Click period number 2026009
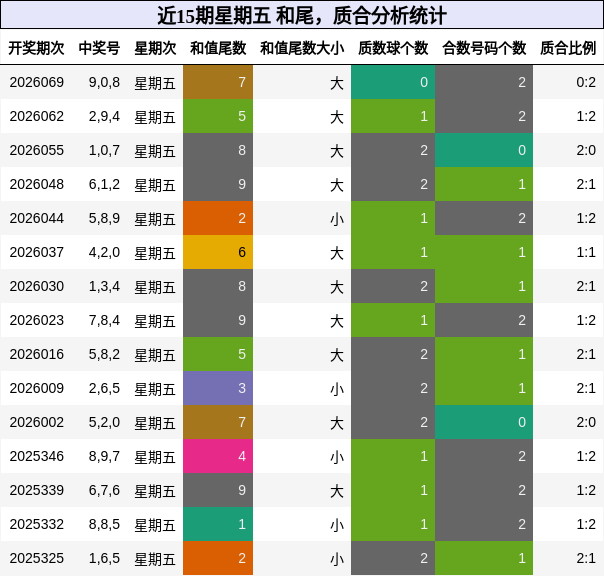 (x=37, y=388)
